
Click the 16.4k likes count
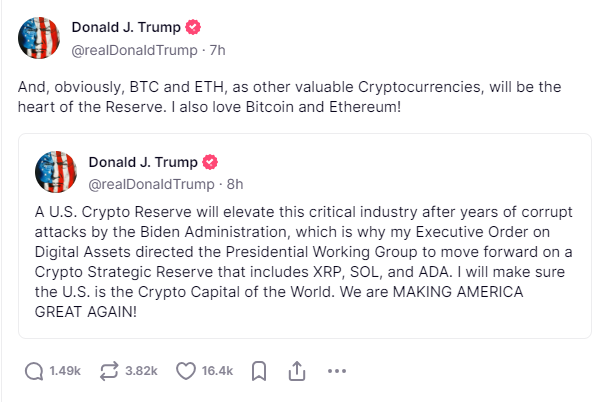click(x=217, y=371)
